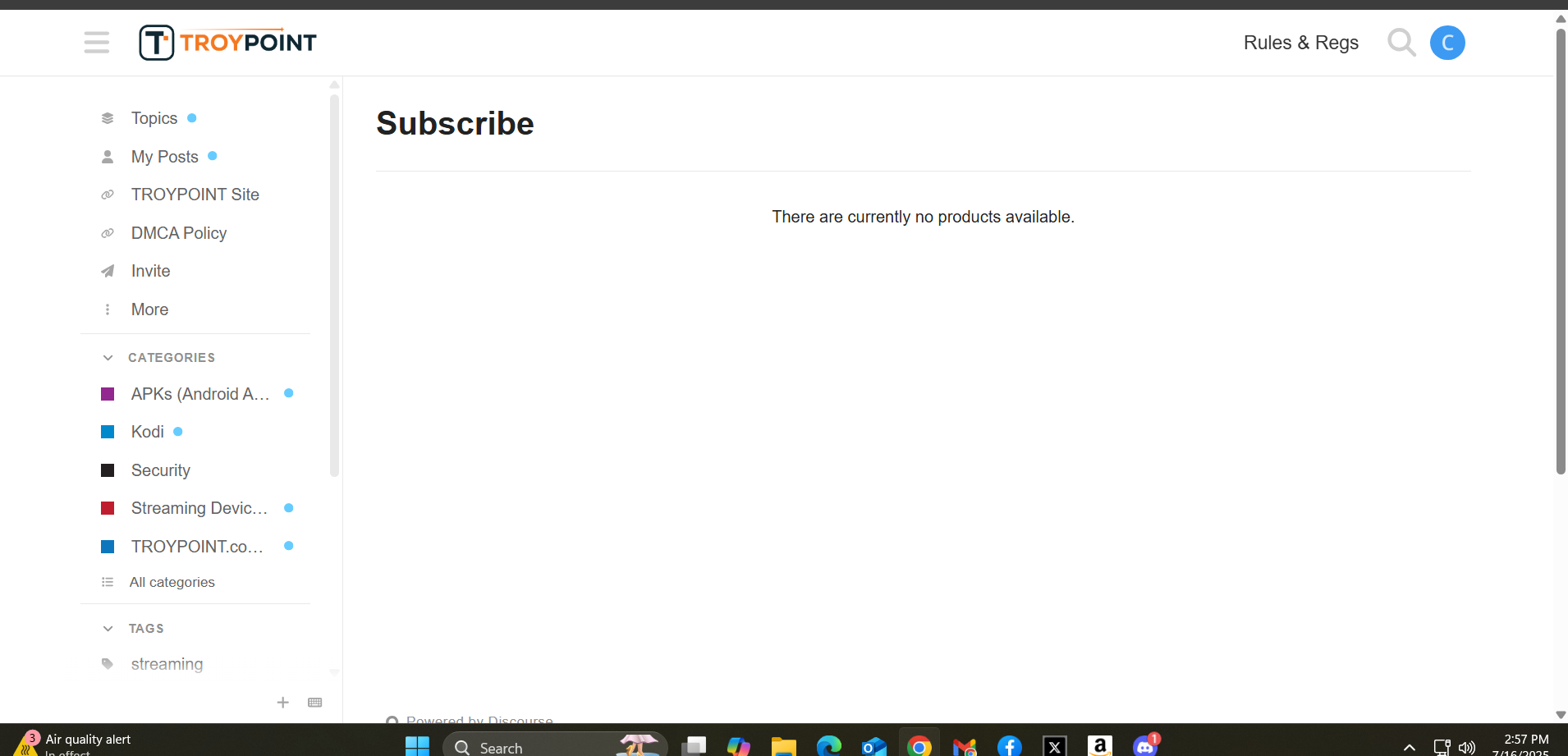The image size is (1568, 756).
Task: Open Discord from the Windows taskbar
Action: coord(1144,745)
